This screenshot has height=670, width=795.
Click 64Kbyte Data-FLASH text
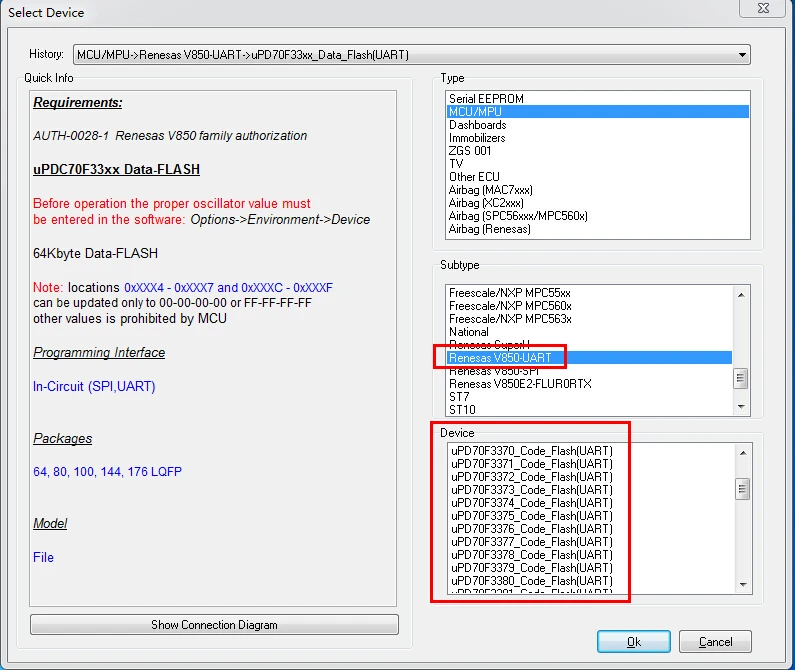[95, 253]
